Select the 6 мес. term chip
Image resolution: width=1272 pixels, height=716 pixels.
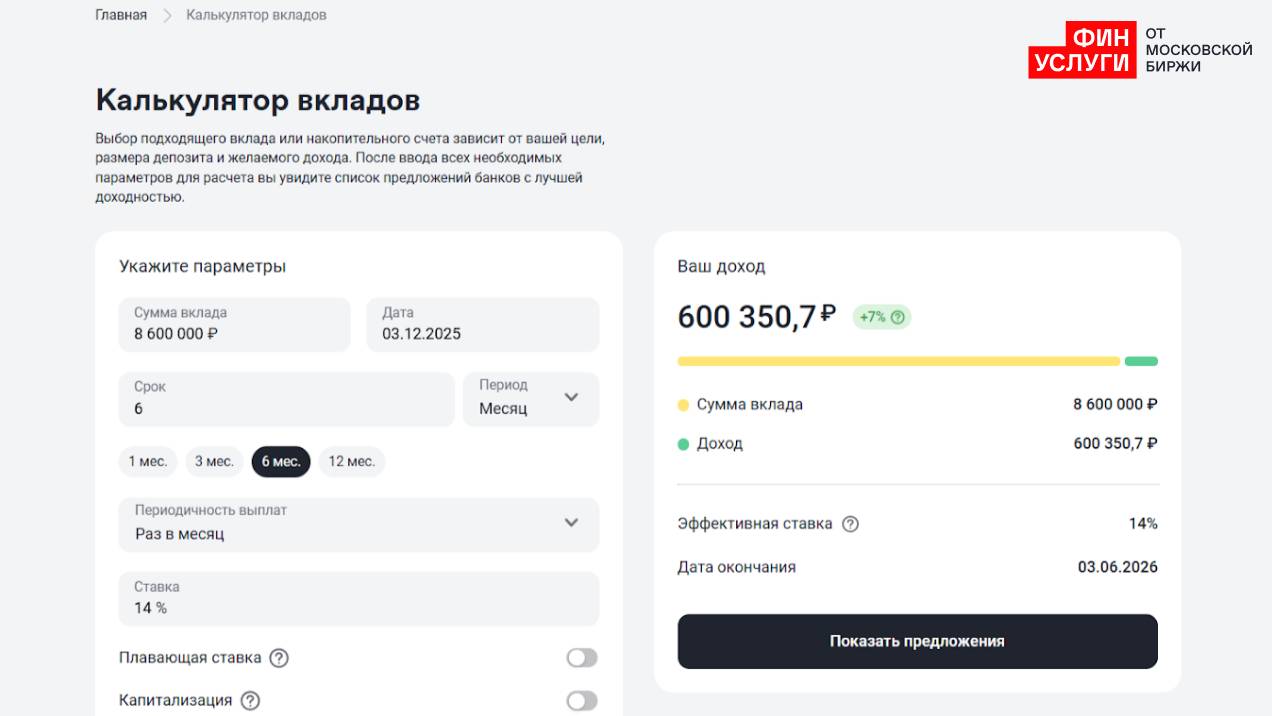pyautogui.click(x=281, y=461)
